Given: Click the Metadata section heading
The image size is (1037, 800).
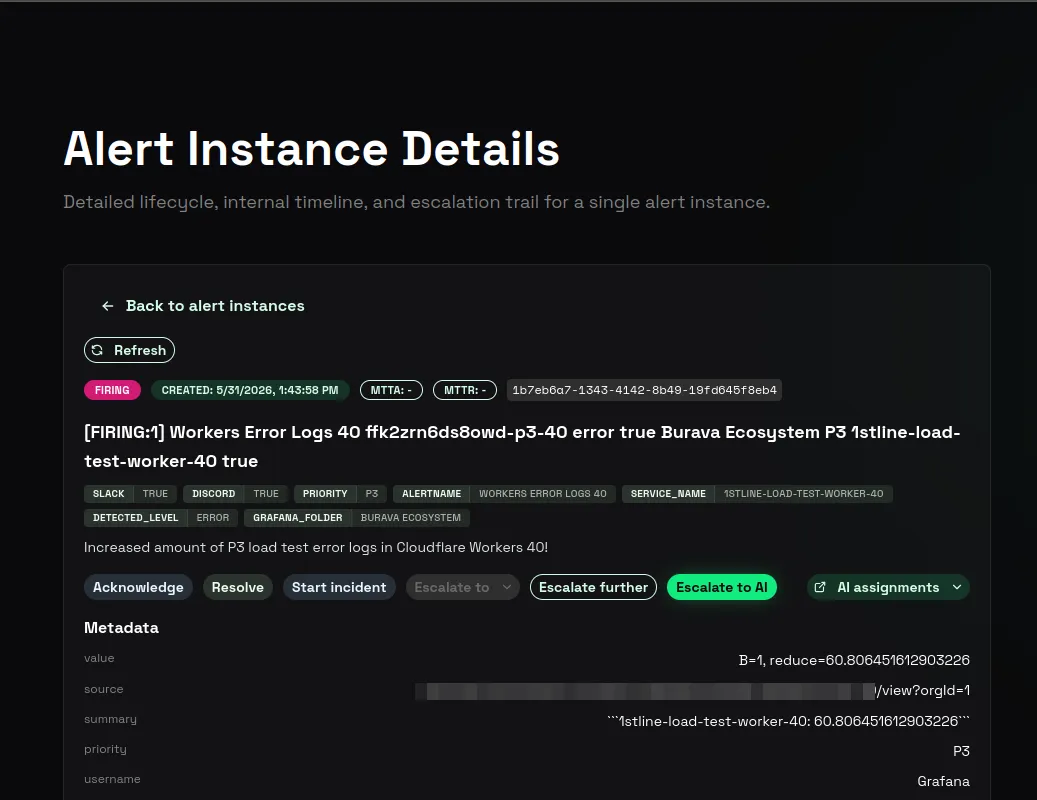Looking at the screenshot, I should [121, 627].
